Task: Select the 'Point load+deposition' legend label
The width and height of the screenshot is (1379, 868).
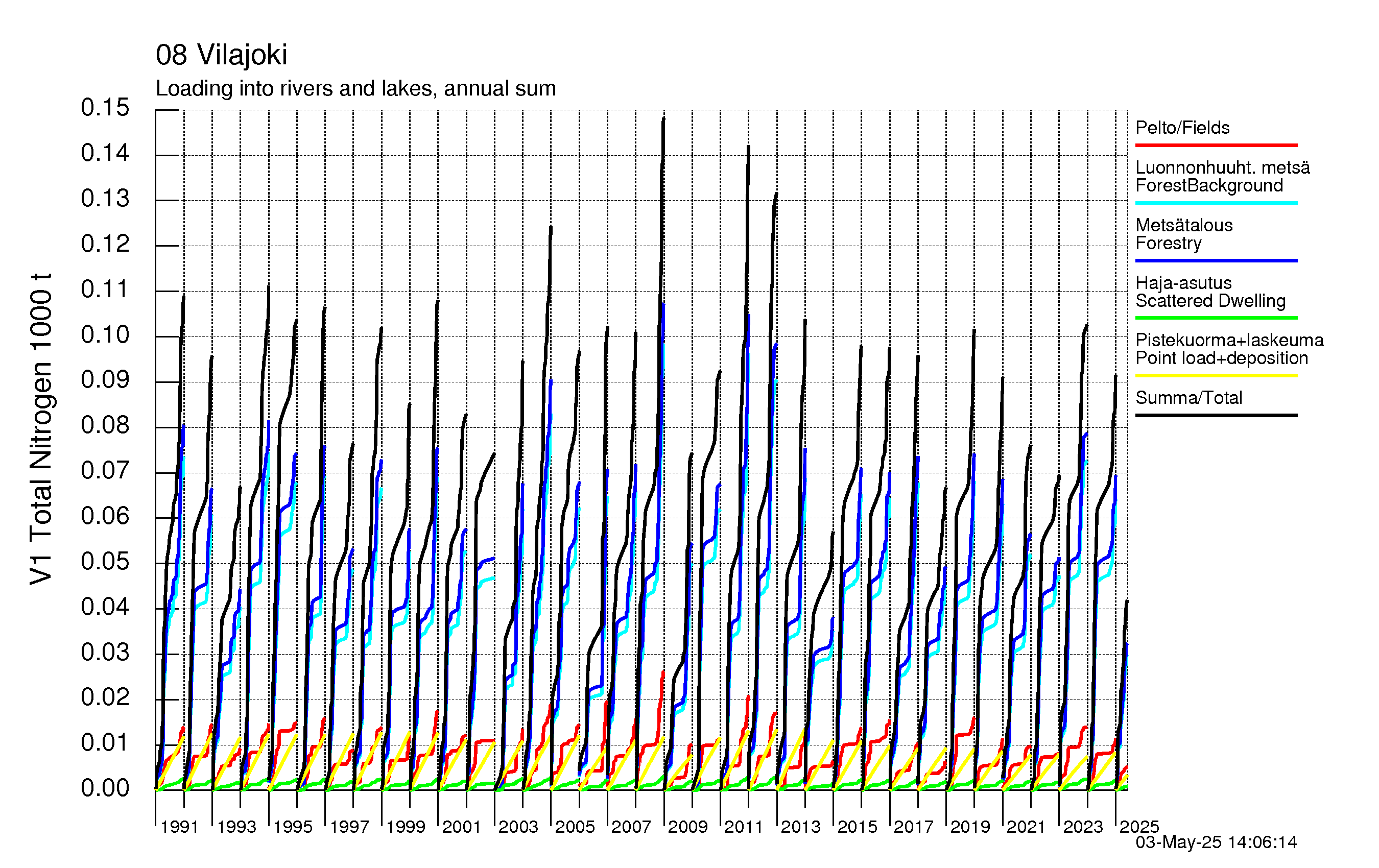Action: (1222, 358)
